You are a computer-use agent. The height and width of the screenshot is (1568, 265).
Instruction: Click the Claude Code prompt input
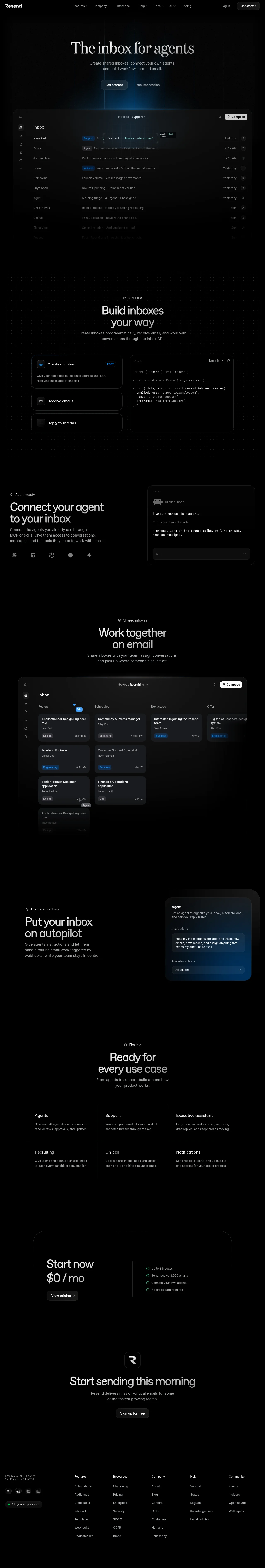click(201, 554)
